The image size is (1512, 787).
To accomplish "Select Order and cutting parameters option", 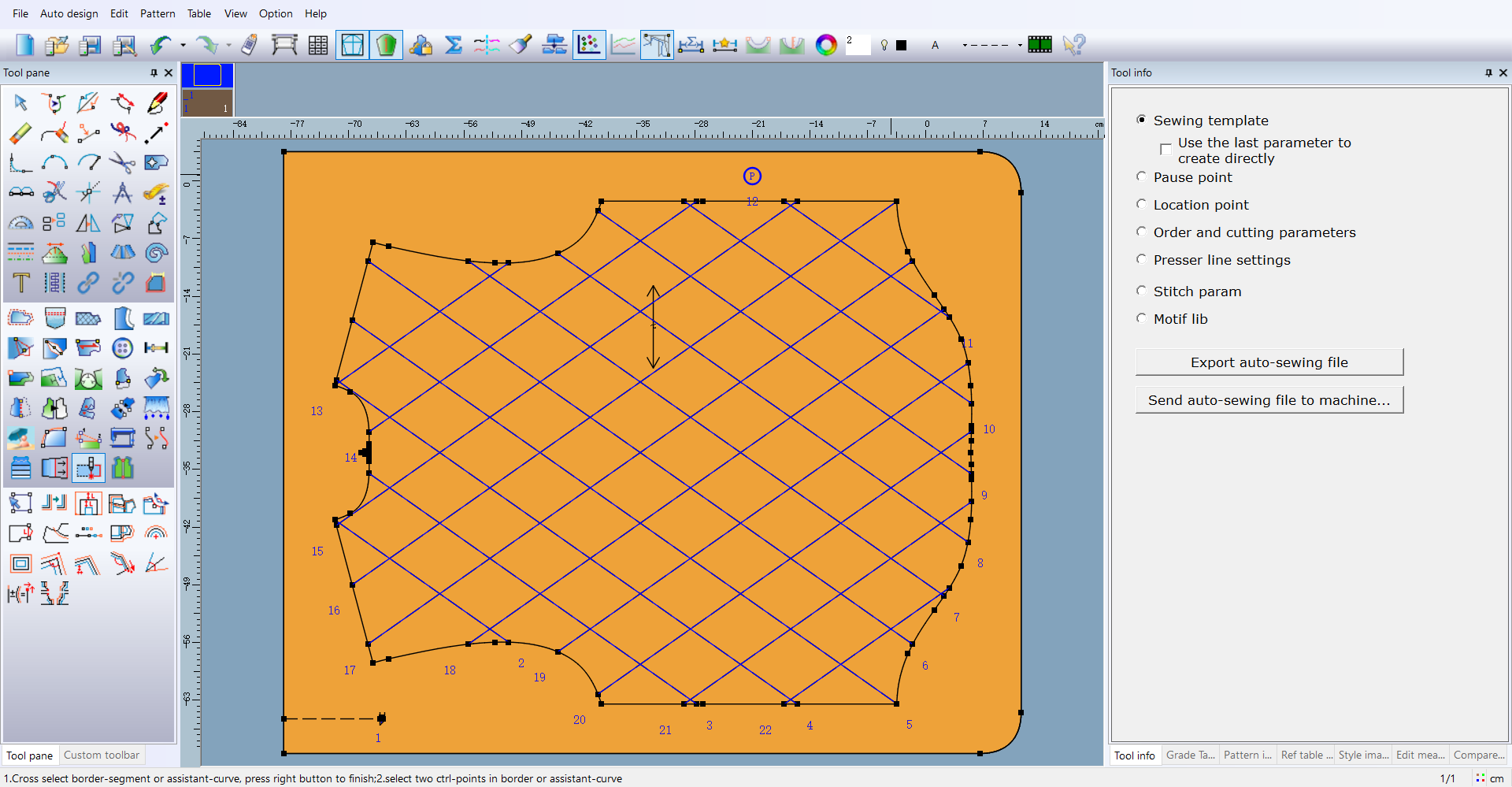I will coord(1141,232).
